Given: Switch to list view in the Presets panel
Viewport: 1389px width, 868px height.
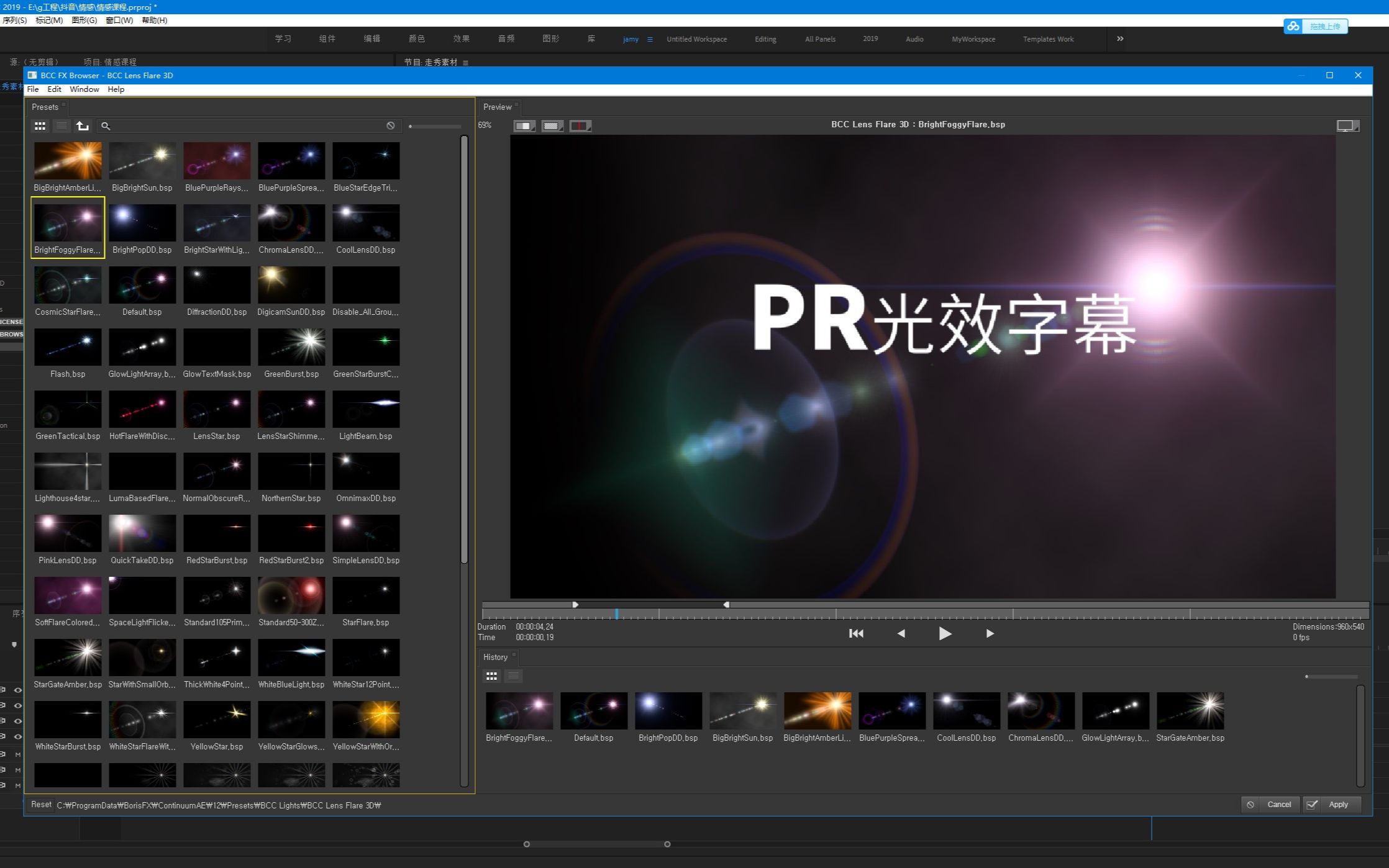Looking at the screenshot, I should coord(61,125).
